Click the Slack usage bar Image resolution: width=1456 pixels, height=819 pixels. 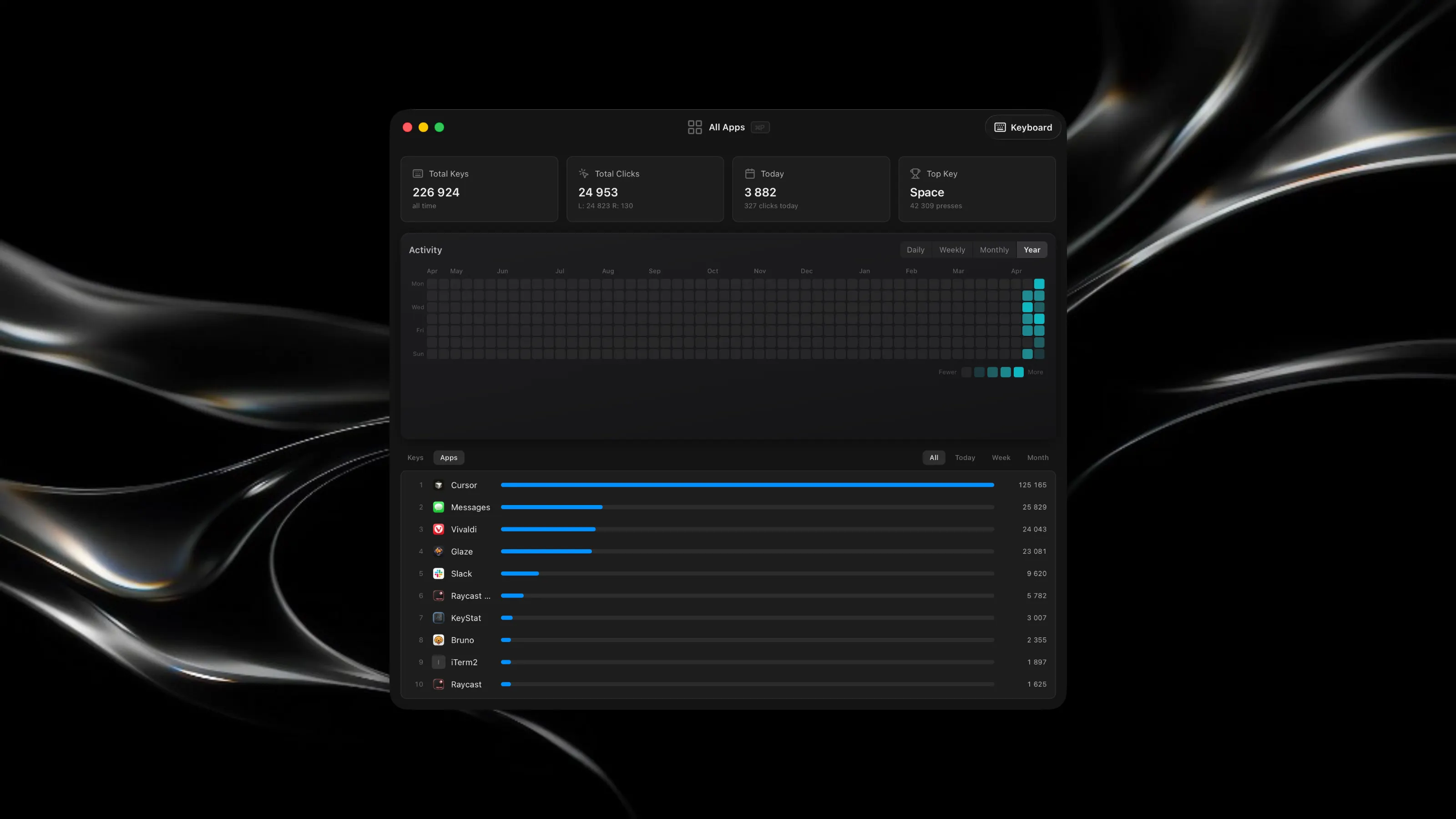(x=747, y=573)
